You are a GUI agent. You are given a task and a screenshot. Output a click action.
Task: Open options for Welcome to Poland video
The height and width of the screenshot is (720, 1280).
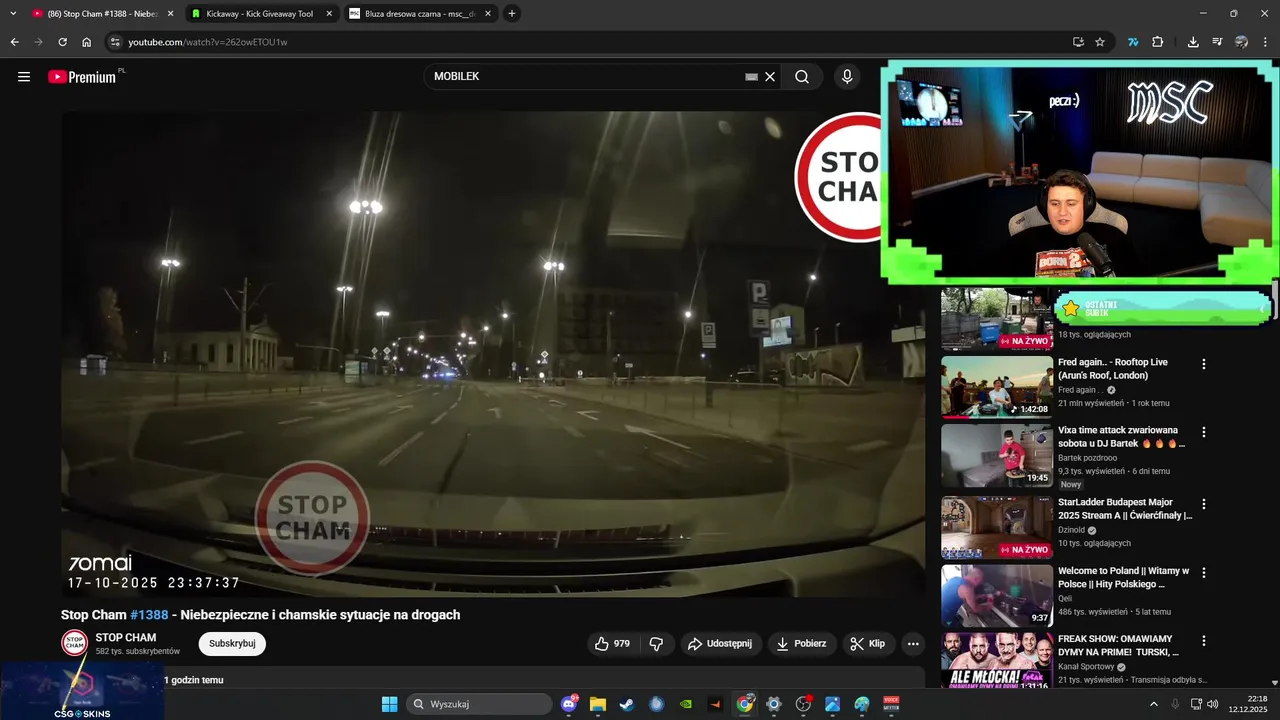click(1204, 573)
